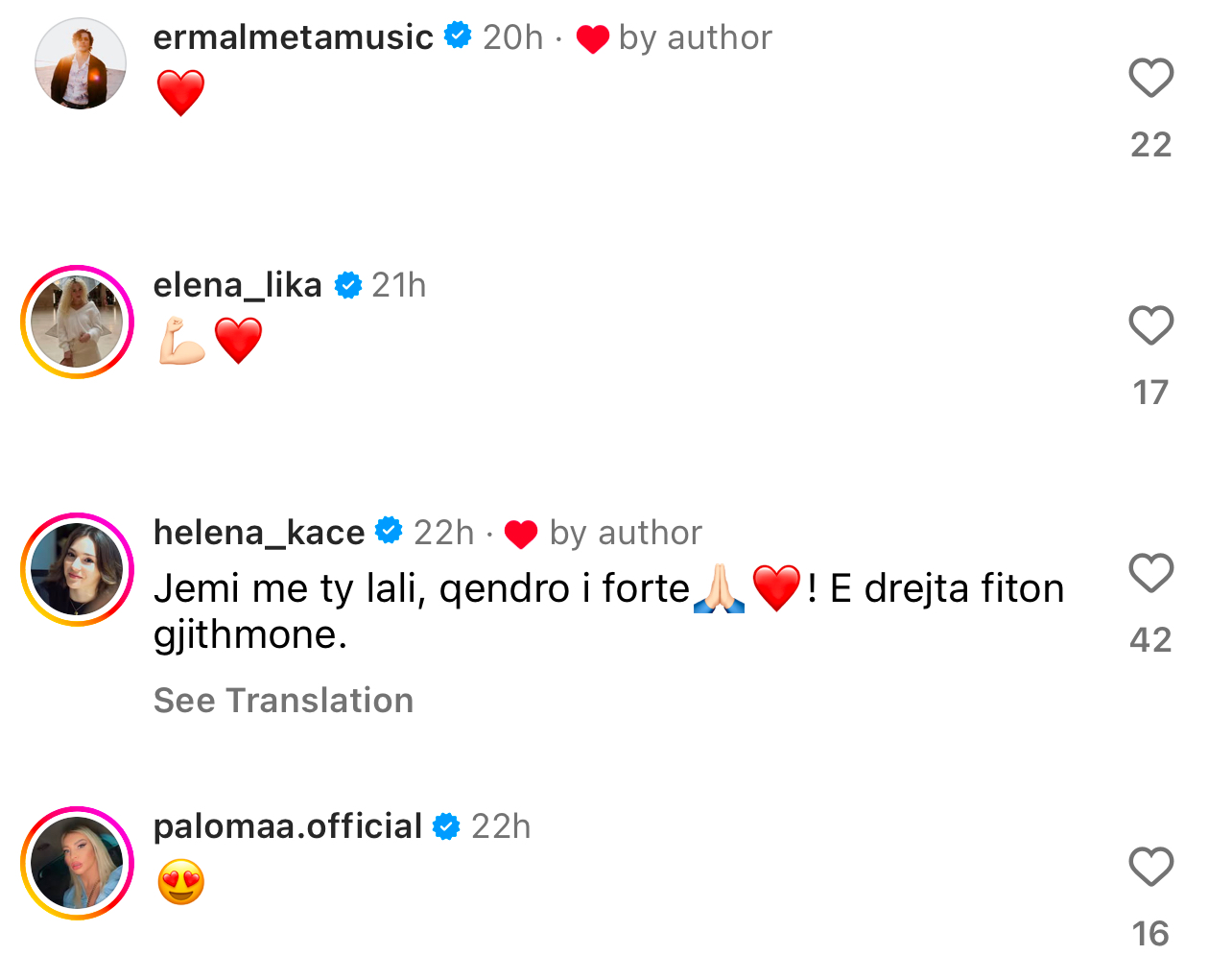Open the palomaa.official username link

point(288,826)
